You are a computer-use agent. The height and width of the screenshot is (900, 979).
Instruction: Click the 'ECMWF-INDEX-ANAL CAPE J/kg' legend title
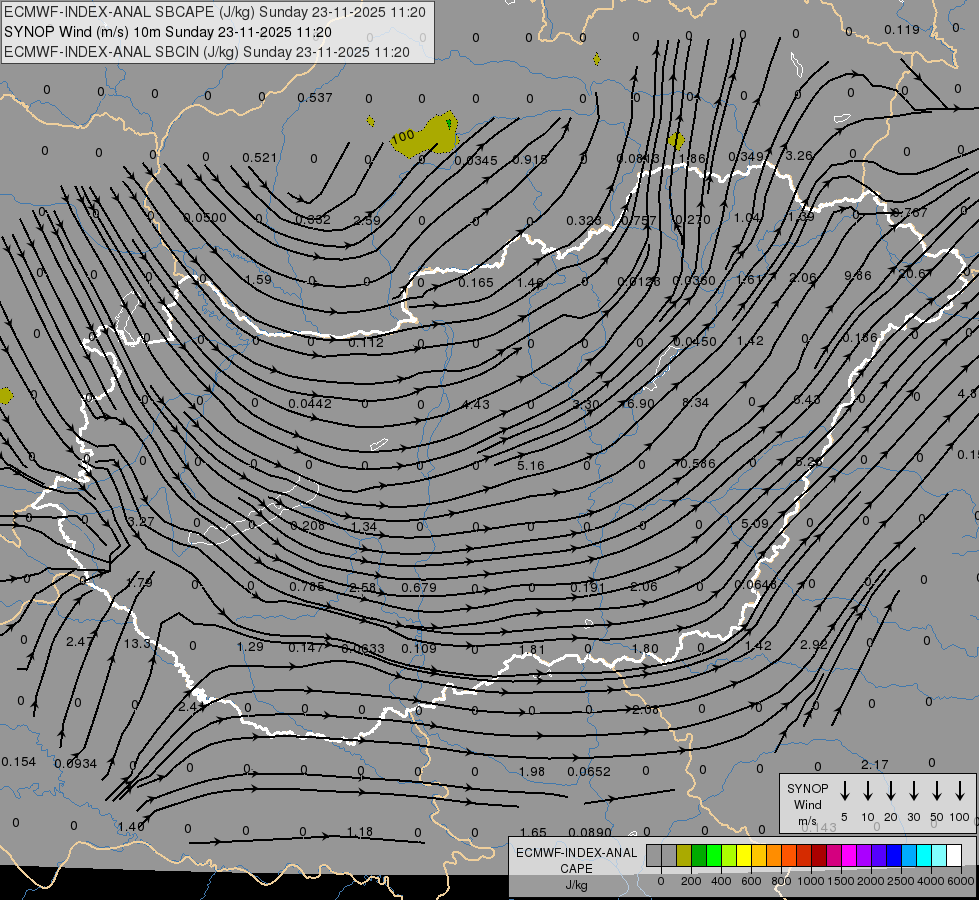pyautogui.click(x=576, y=868)
